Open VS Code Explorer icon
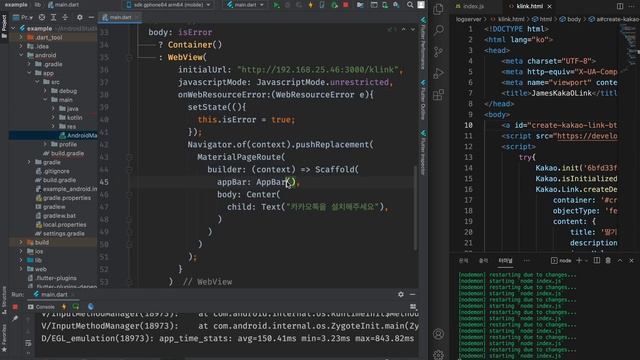640x360 pixels. tap(438, 9)
